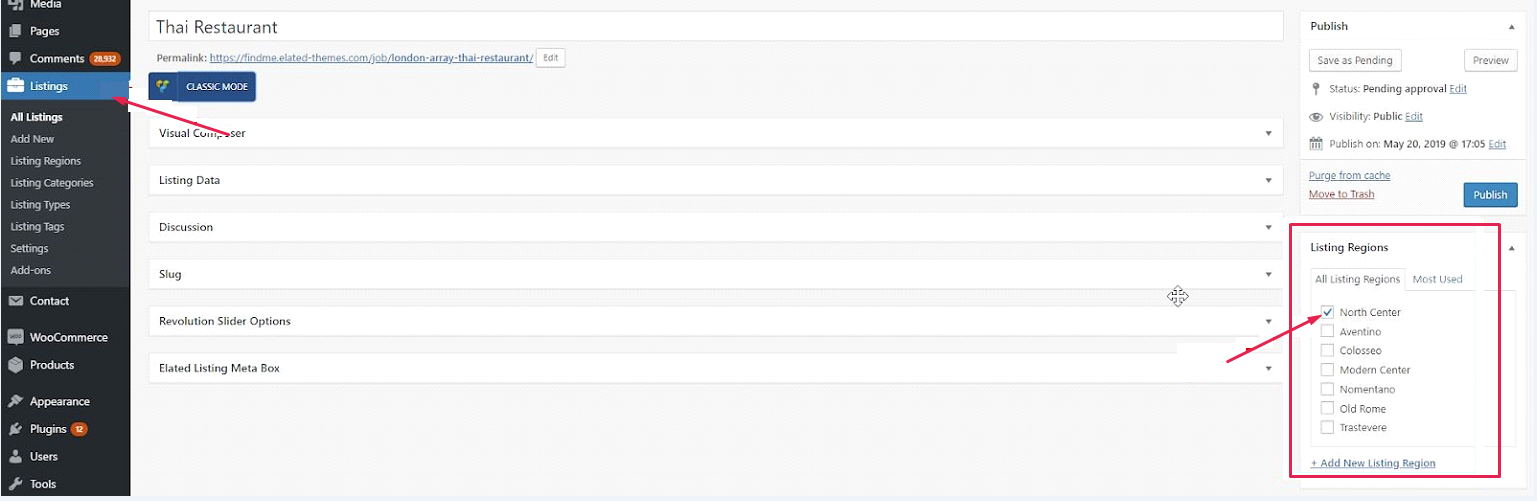Click the Comments speech bubble icon
This screenshot has width=1537, height=501.
tap(15, 58)
